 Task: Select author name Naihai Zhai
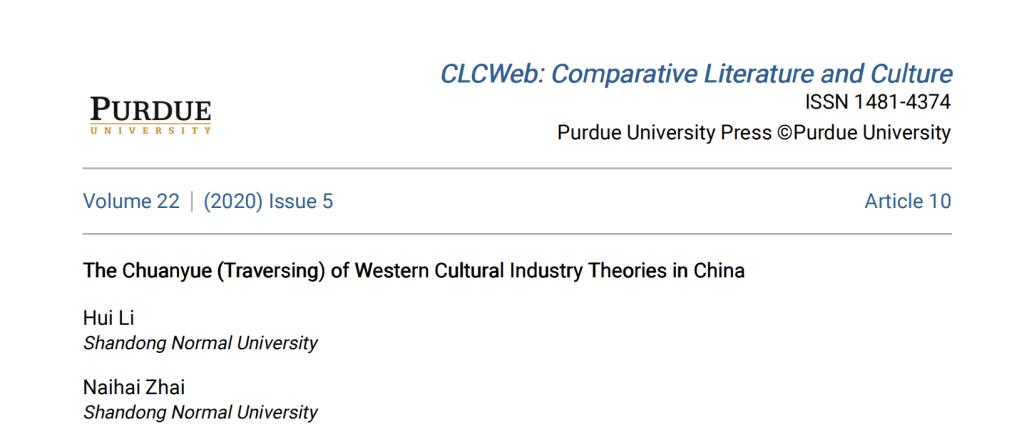pos(134,387)
